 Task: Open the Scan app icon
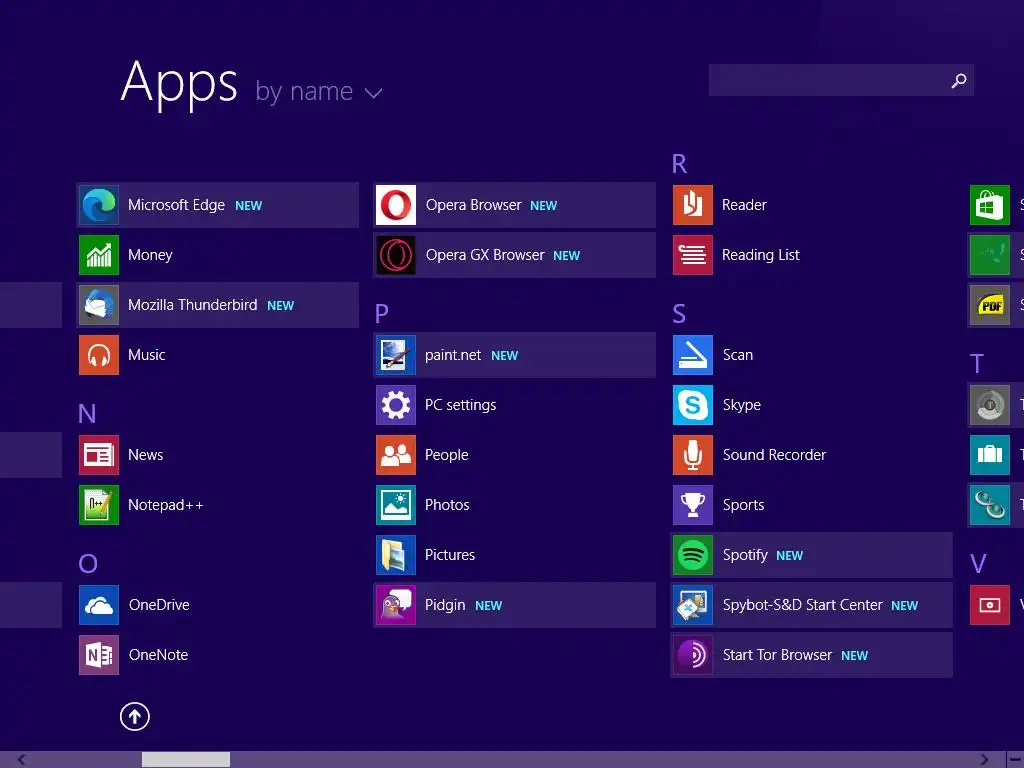[x=693, y=355]
